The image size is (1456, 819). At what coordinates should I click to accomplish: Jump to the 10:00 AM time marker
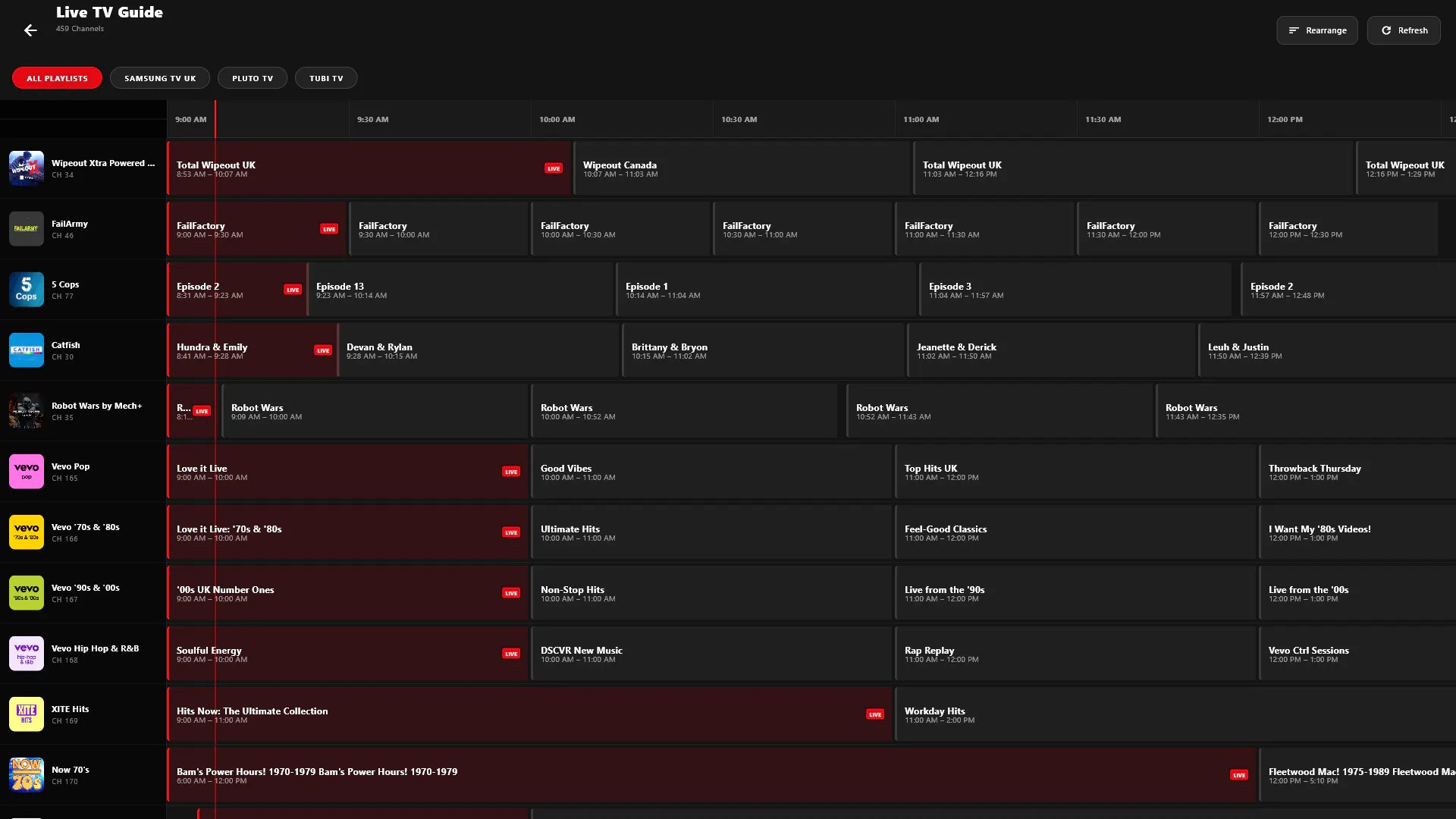tap(557, 120)
